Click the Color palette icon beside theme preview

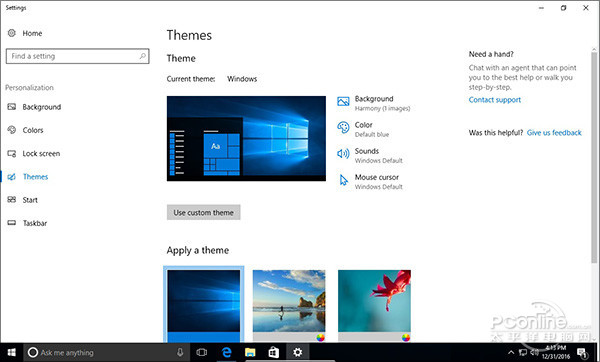(343, 127)
